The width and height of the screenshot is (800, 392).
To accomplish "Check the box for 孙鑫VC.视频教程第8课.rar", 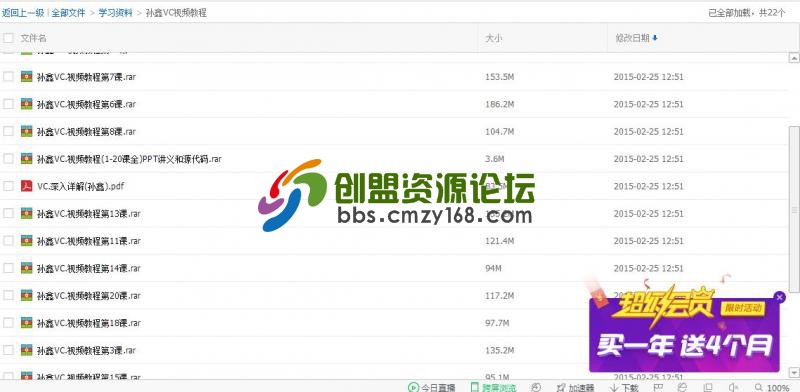I will [x=8, y=131].
